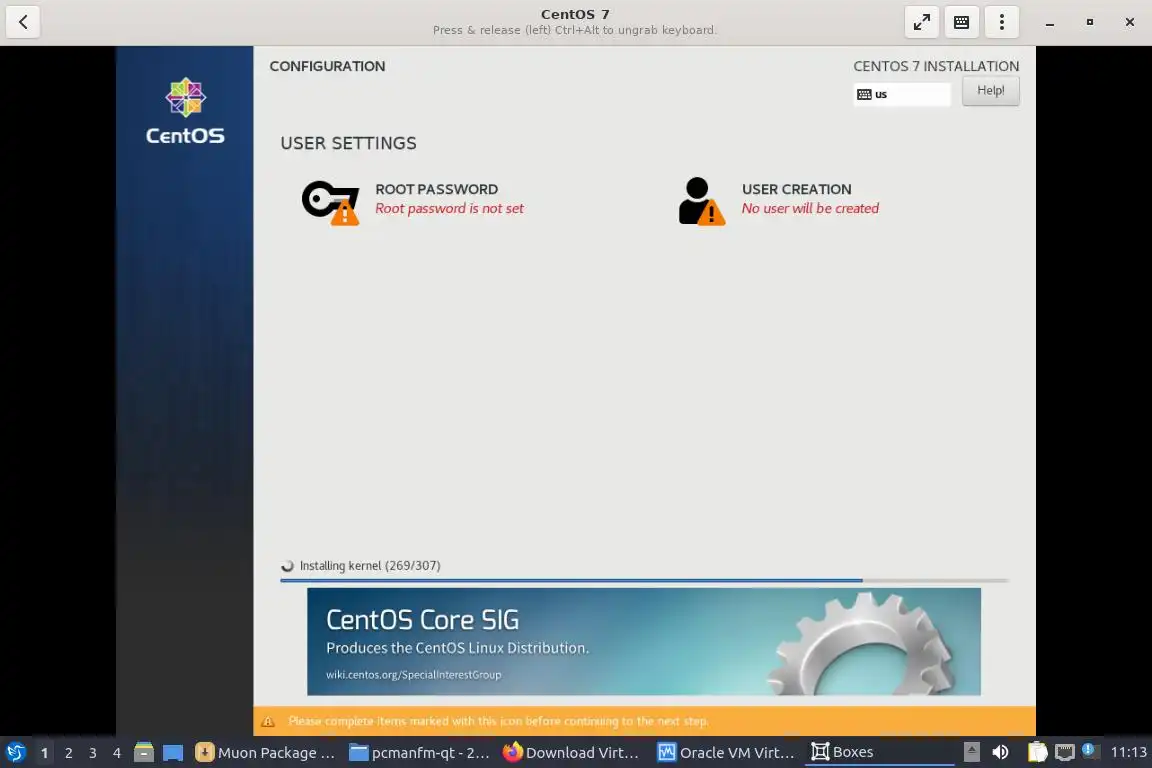This screenshot has height=768, width=1152.
Task: Click the Boxes taskbar entry
Action: (879, 753)
